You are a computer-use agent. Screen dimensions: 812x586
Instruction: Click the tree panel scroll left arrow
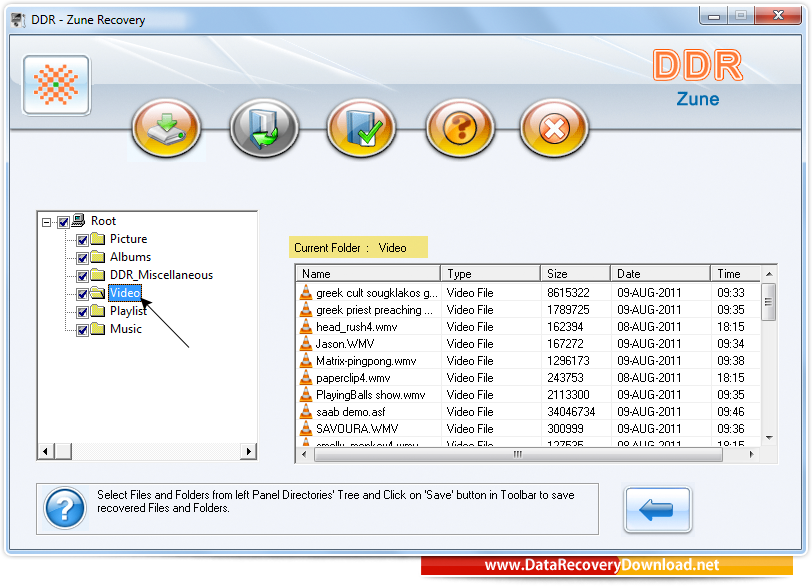click(46, 451)
